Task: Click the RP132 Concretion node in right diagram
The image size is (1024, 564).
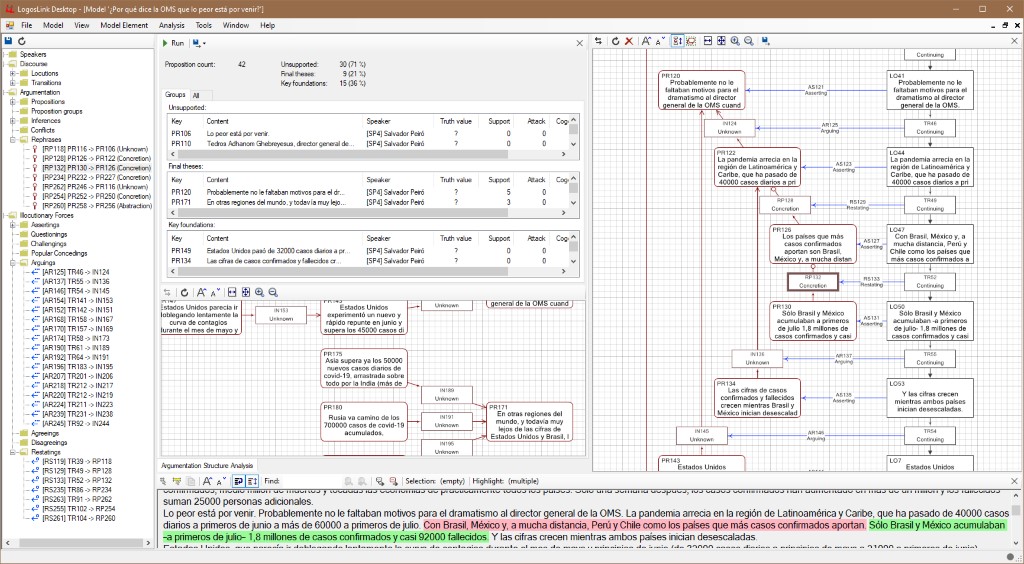Action: 812,282
